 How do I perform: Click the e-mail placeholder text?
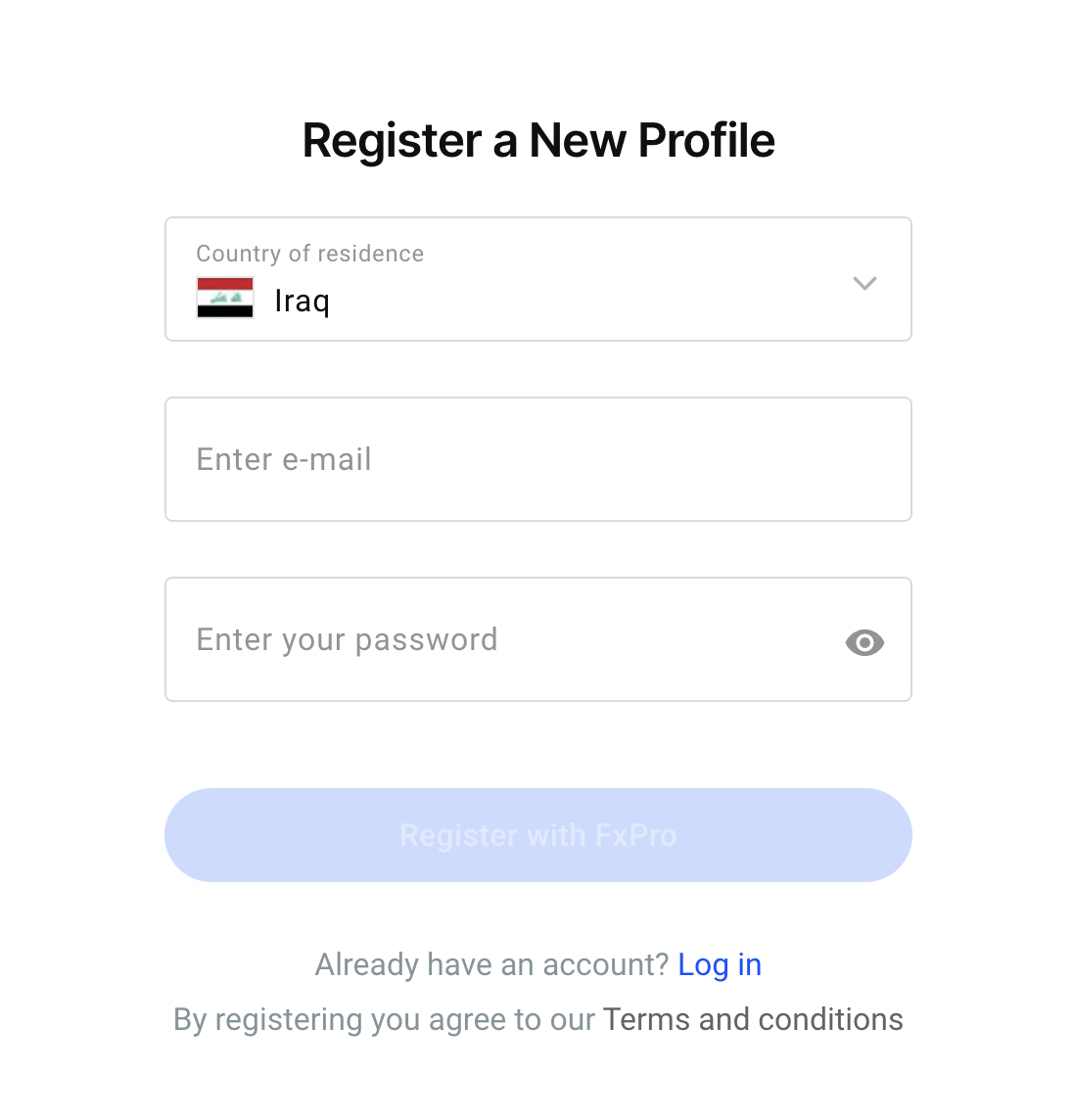point(284,459)
